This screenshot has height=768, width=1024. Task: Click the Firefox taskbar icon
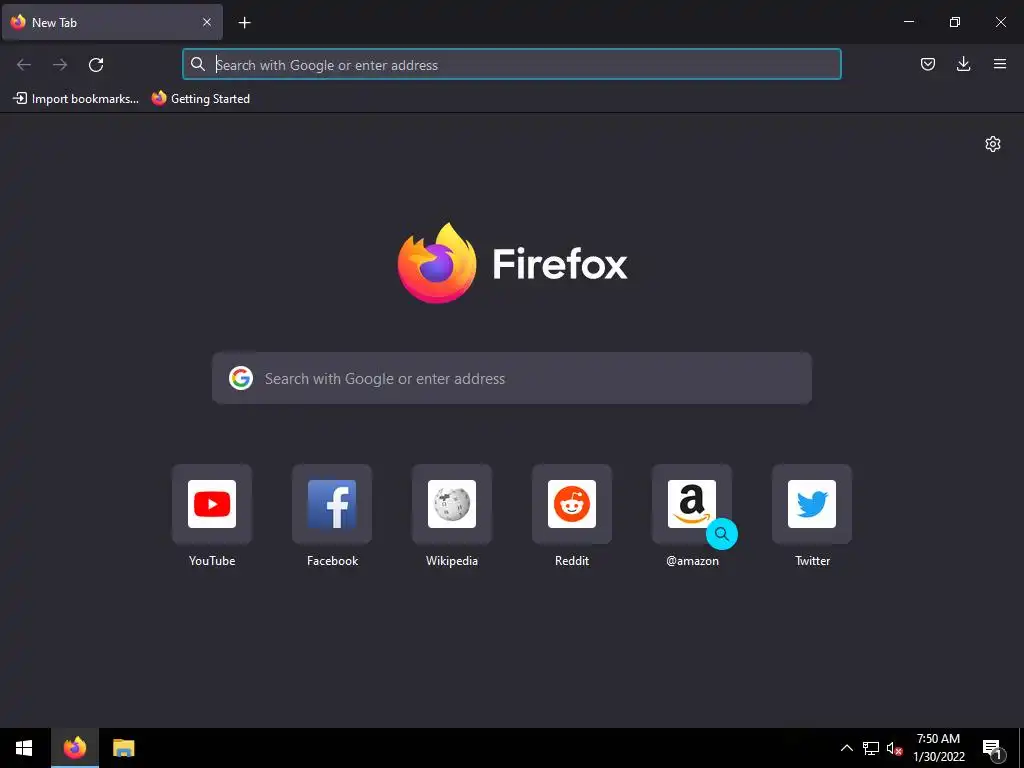click(74, 748)
